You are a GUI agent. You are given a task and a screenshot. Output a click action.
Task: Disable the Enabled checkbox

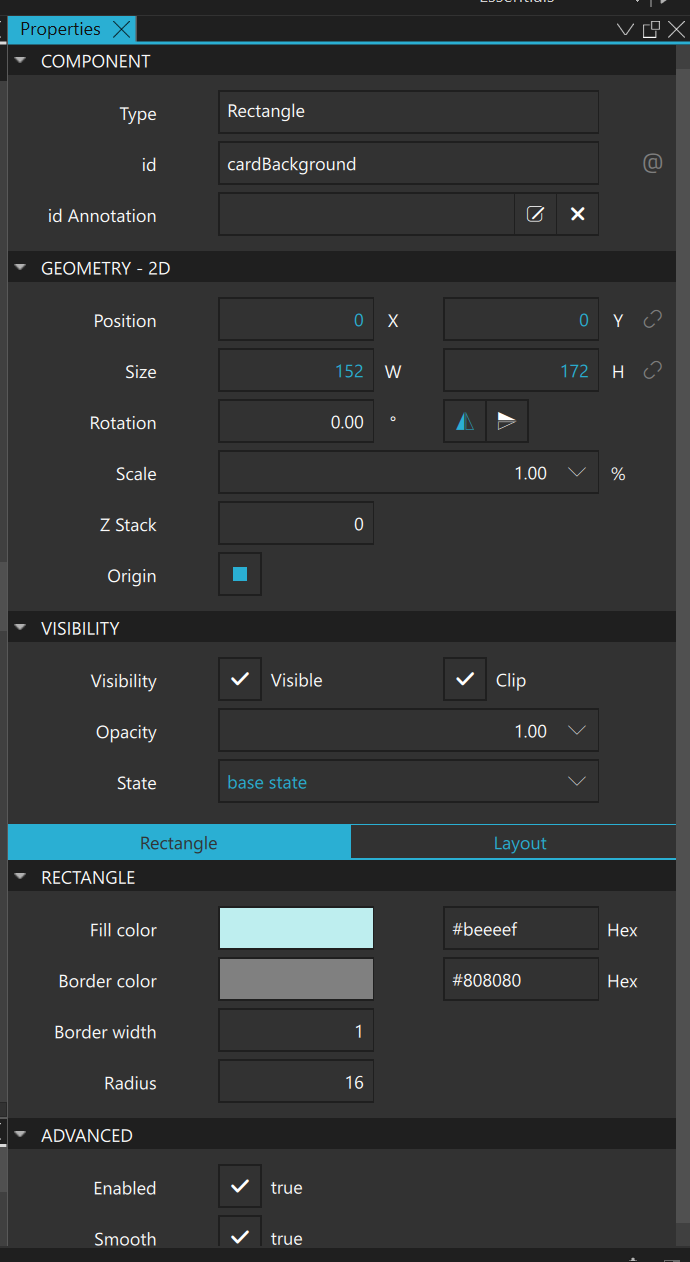point(240,1187)
